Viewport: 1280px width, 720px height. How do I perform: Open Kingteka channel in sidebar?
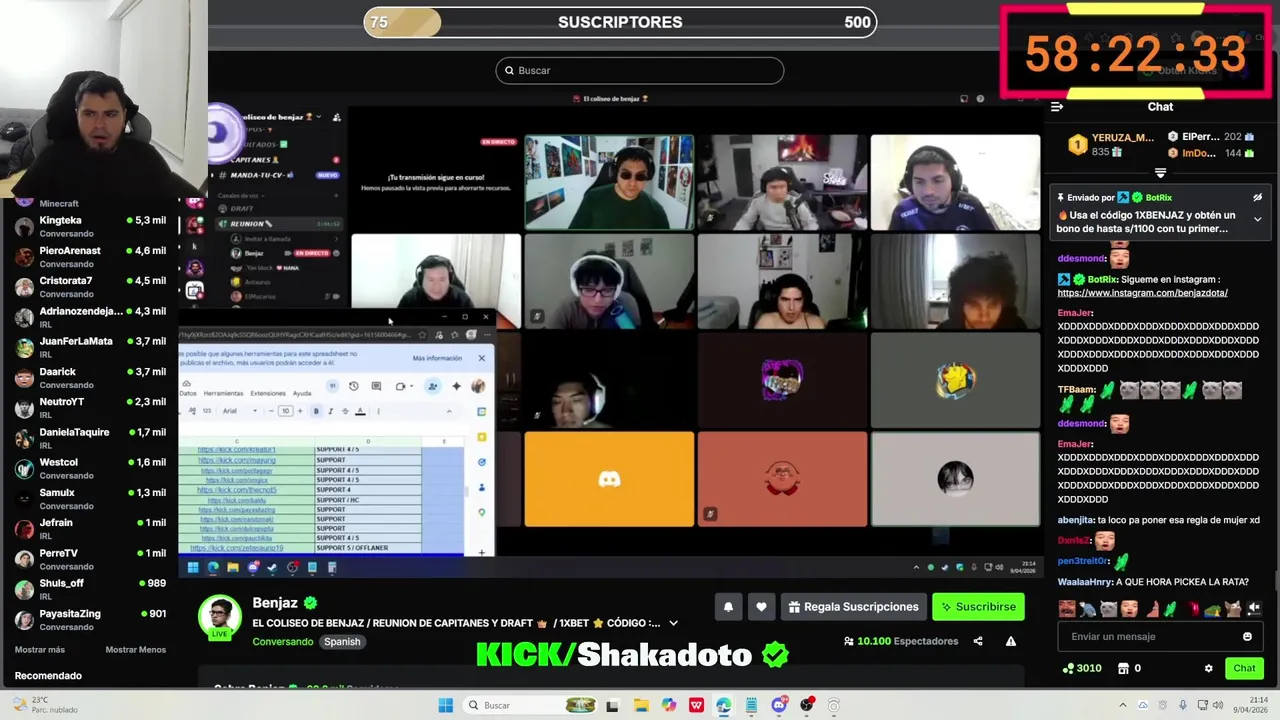pos(90,226)
